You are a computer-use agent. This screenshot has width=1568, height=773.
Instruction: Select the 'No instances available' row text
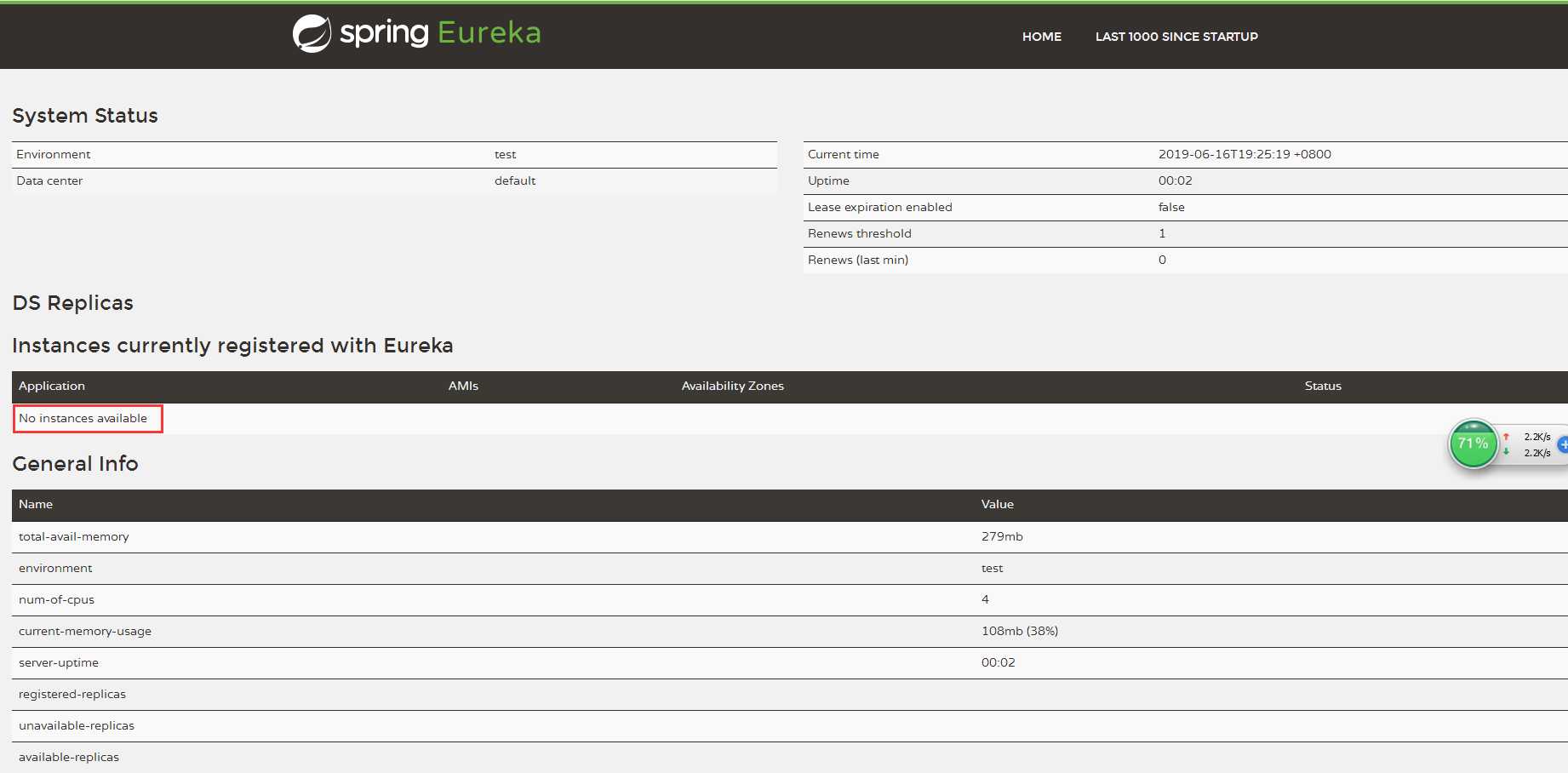click(x=83, y=418)
